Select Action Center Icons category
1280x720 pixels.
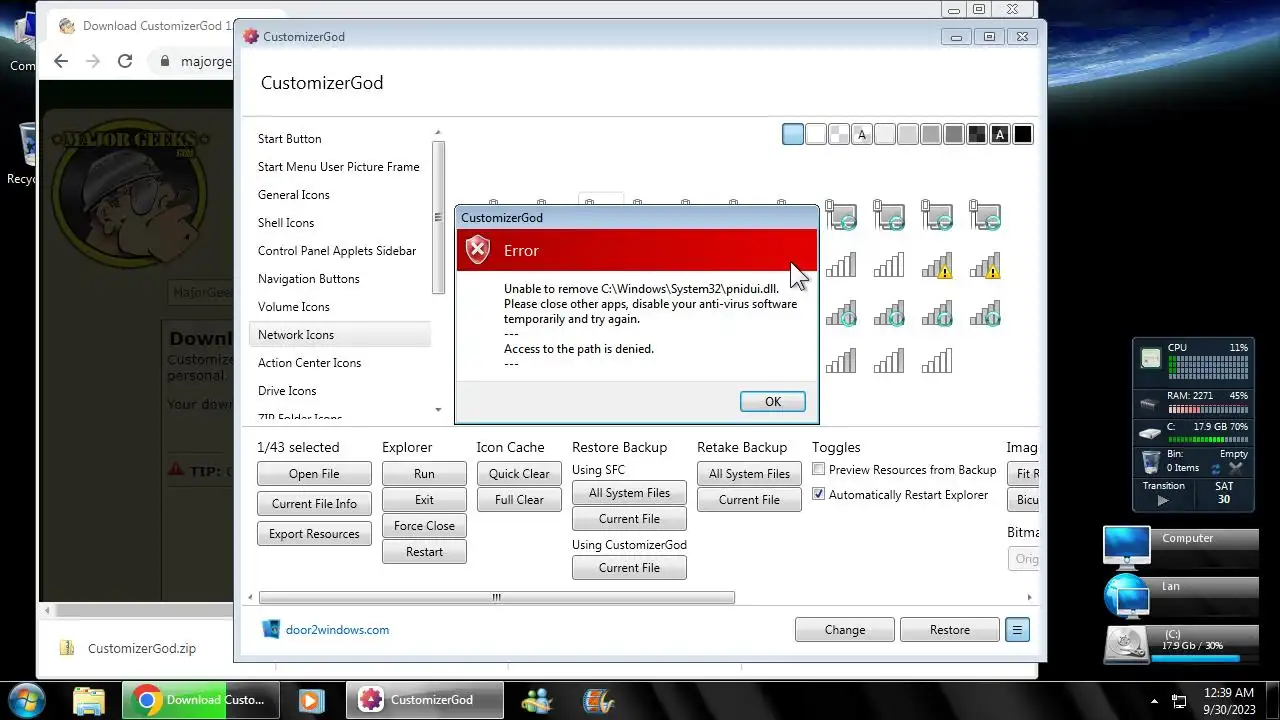(309, 363)
